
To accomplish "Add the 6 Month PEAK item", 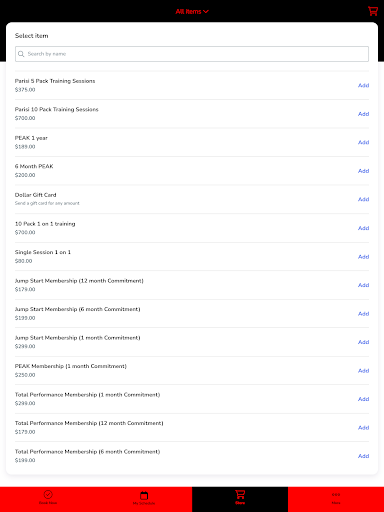I will coord(363,171).
